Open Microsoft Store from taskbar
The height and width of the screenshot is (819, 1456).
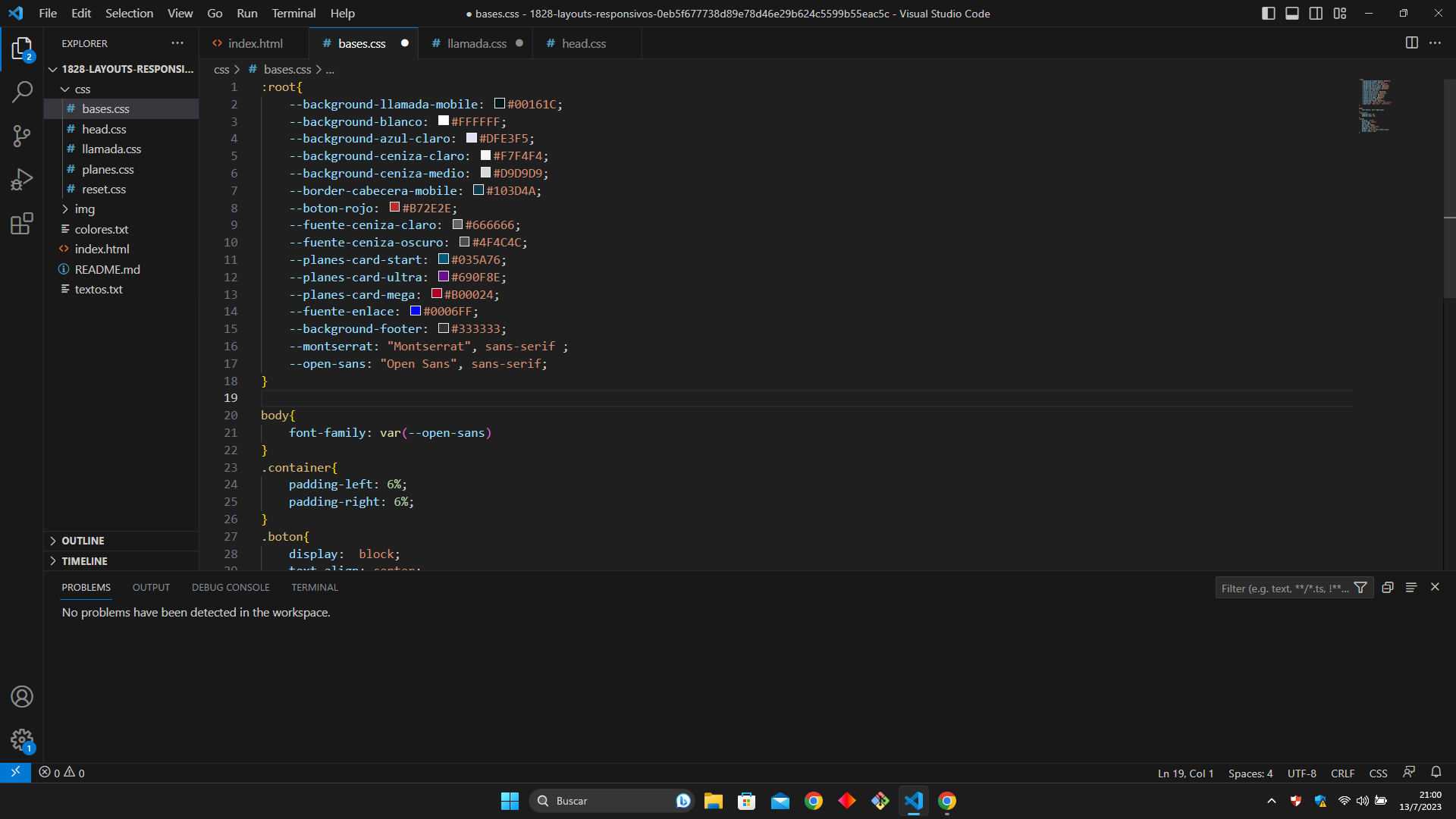pos(746,802)
